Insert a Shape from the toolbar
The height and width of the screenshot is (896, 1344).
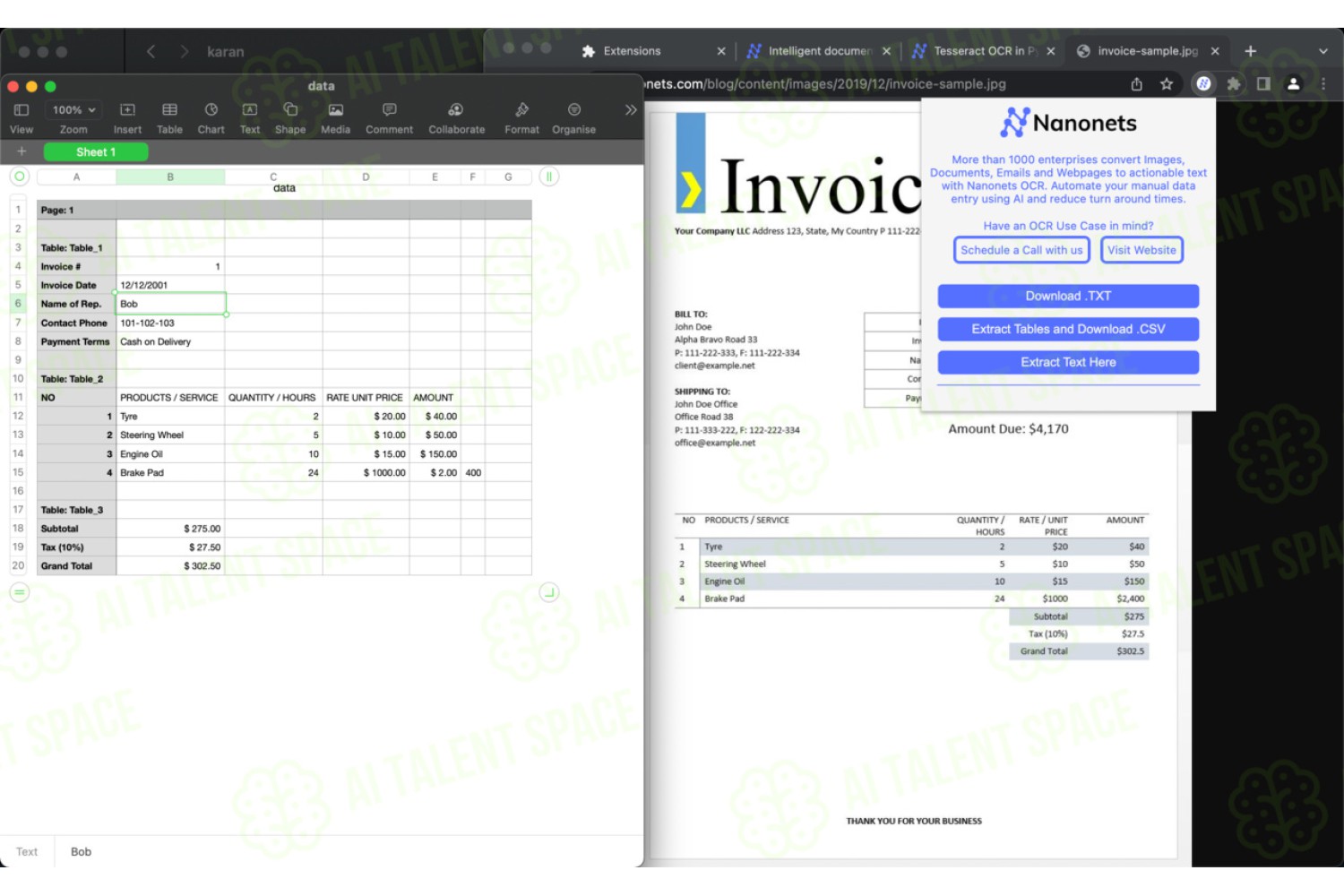coord(290,117)
